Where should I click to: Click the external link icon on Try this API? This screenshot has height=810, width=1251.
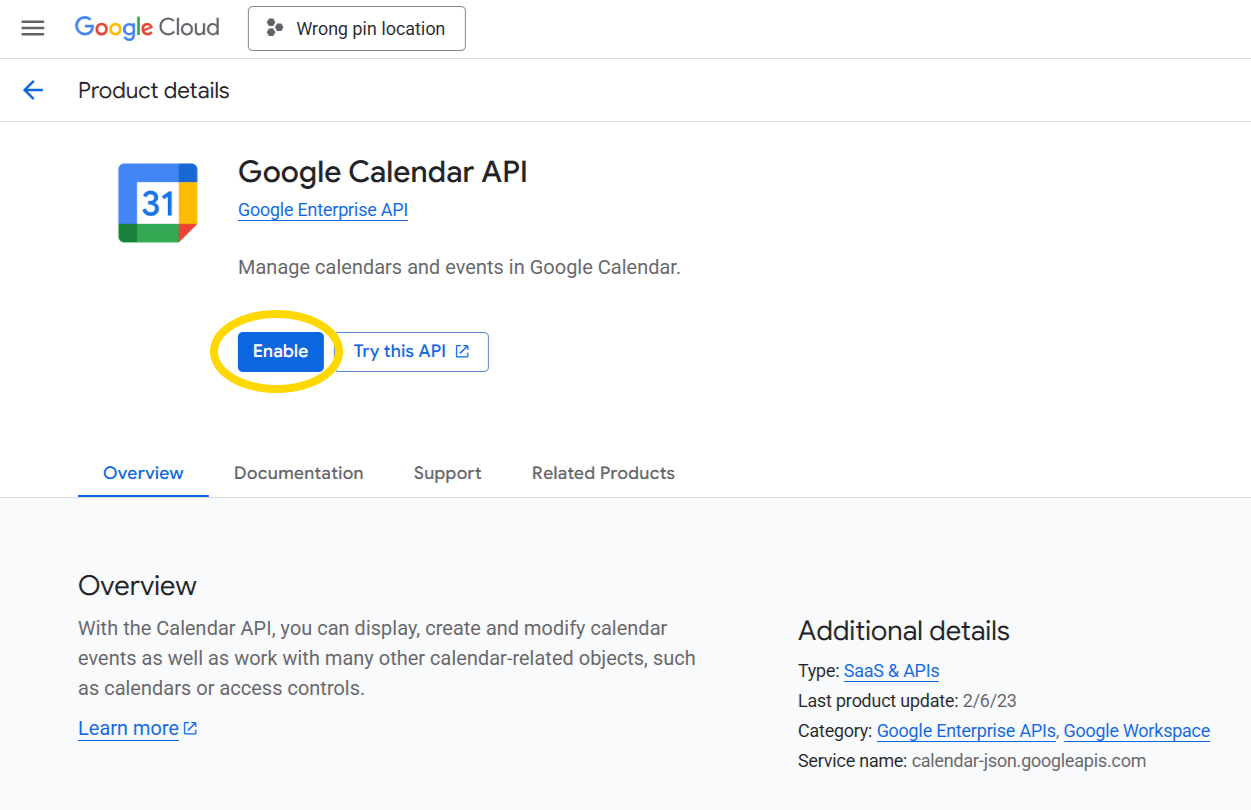pos(461,351)
